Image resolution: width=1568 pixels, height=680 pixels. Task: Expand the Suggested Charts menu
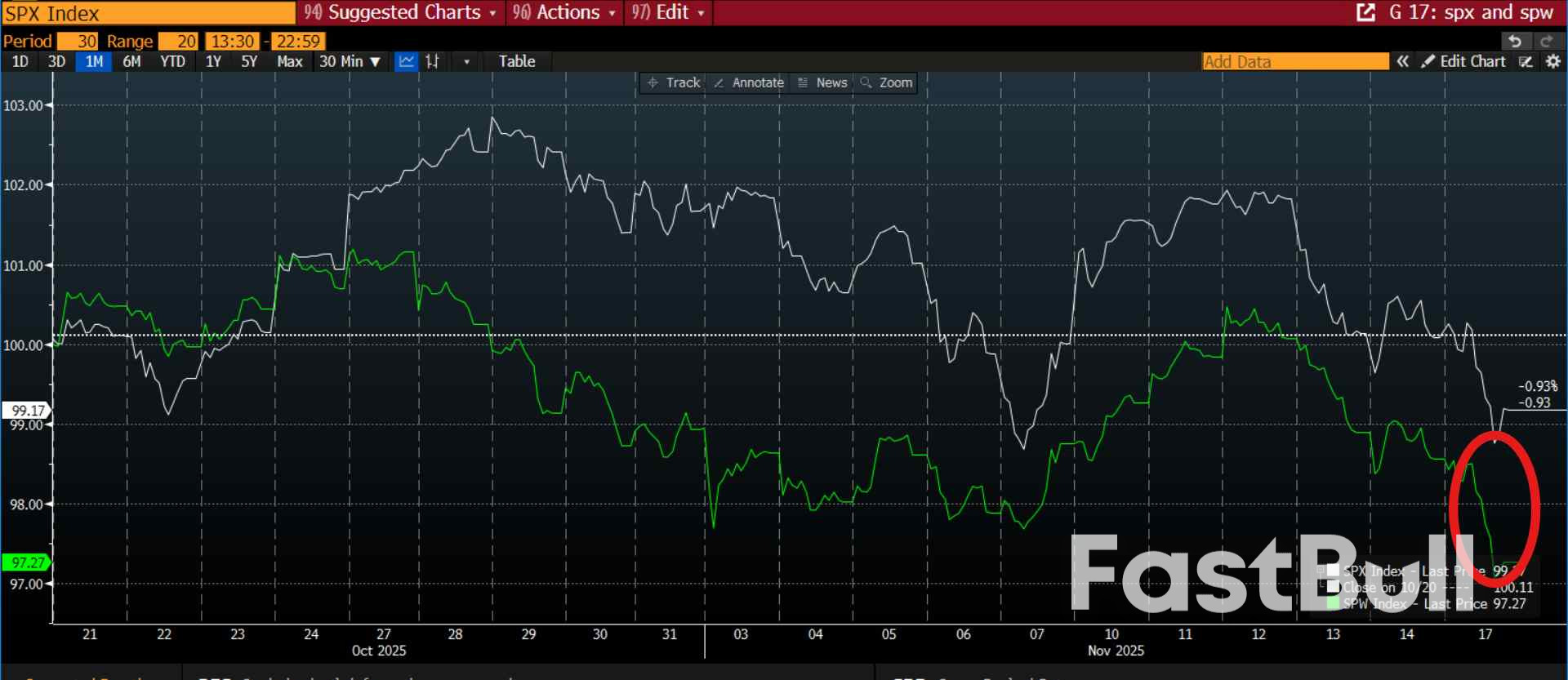[x=400, y=12]
